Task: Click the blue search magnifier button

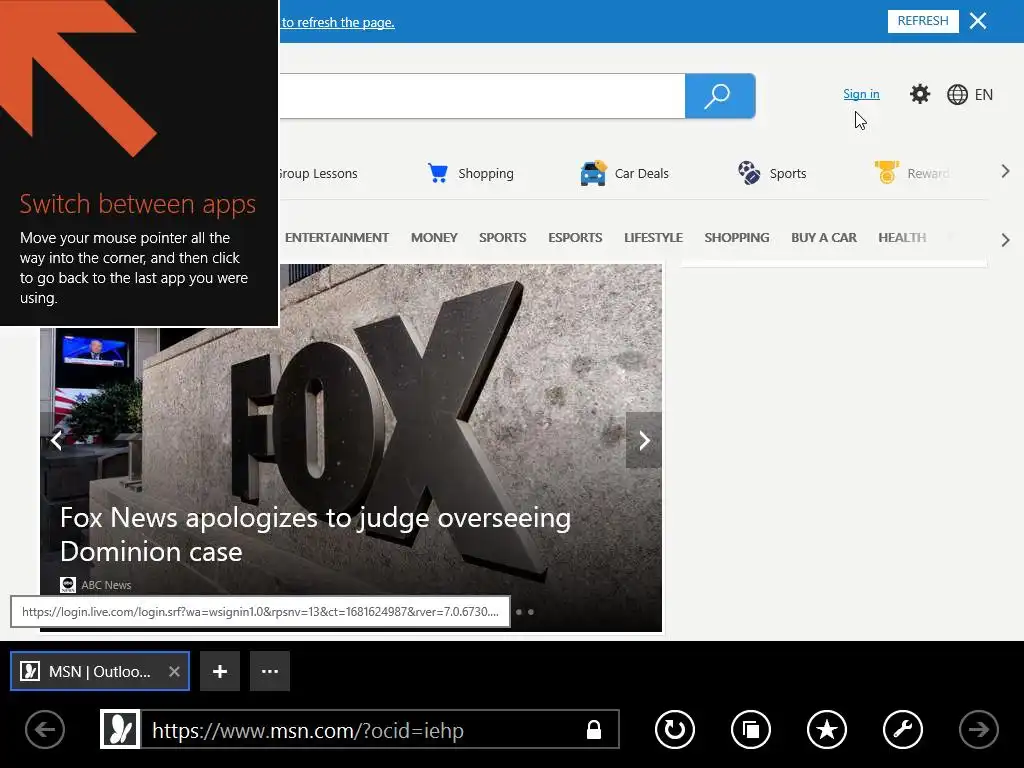Action: [720, 96]
